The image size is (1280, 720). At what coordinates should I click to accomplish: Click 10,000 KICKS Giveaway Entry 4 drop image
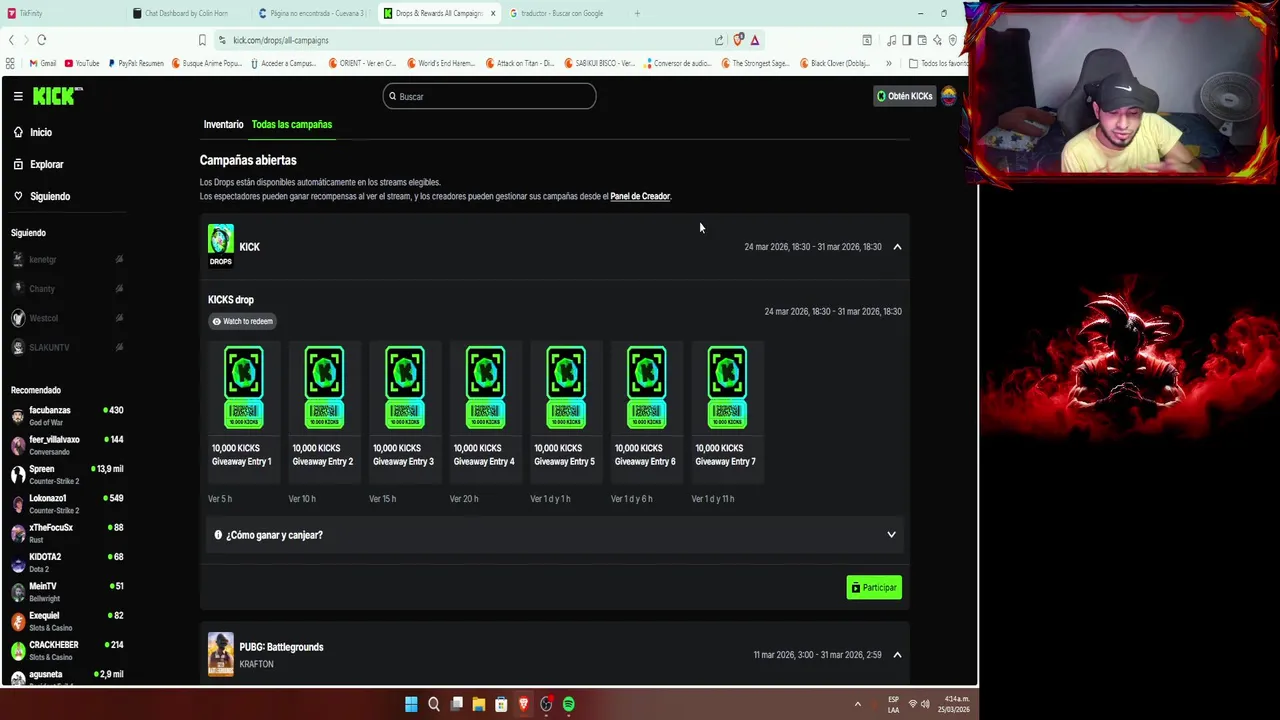click(485, 387)
